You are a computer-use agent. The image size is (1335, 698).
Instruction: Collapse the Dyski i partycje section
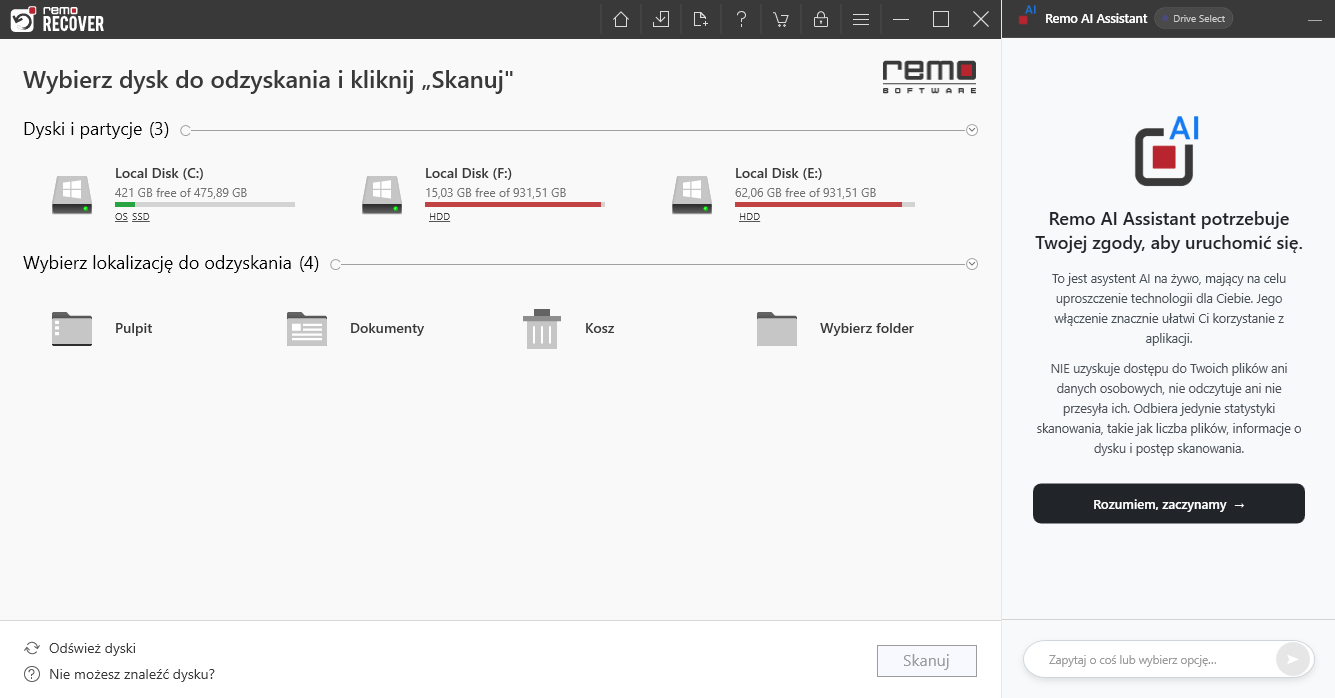972,130
